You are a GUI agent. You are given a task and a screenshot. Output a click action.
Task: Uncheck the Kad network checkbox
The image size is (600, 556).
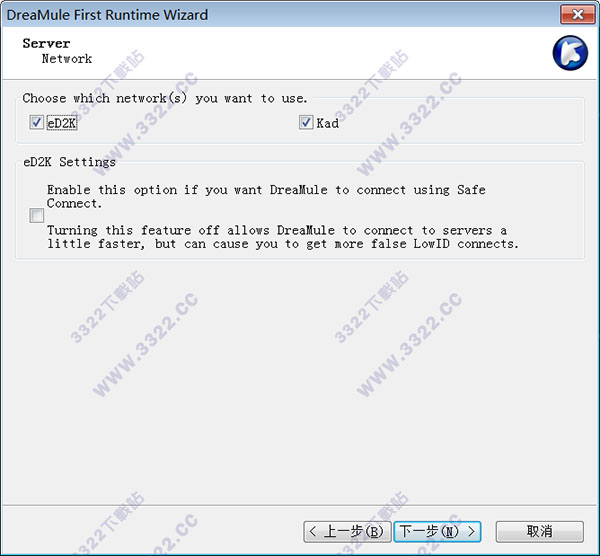306,123
